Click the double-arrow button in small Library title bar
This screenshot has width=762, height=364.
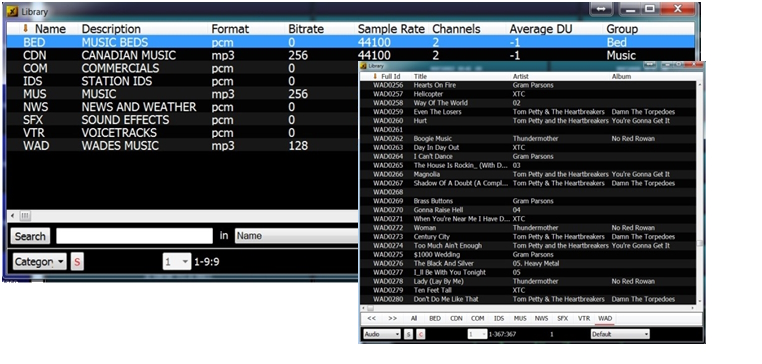[649, 65]
